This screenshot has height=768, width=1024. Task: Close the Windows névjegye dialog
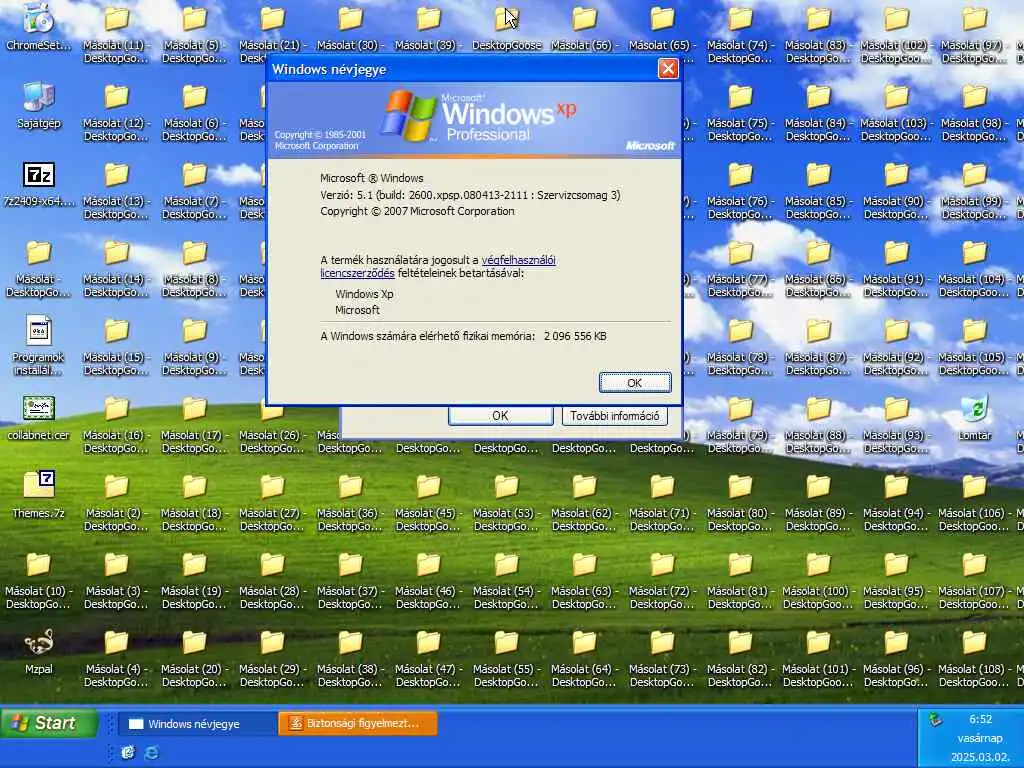[667, 69]
